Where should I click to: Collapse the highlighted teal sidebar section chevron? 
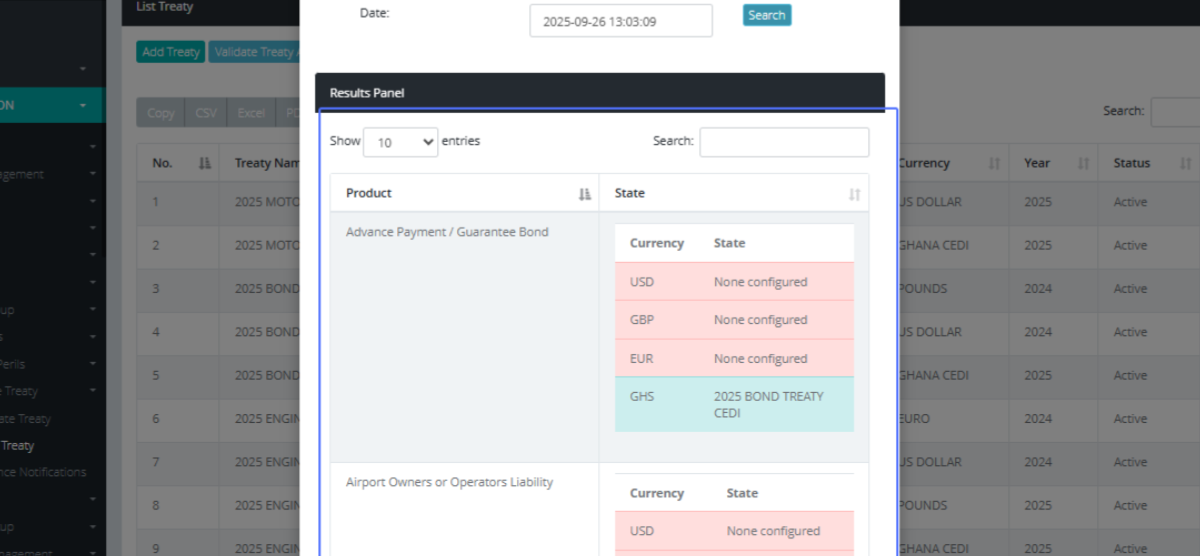coord(83,105)
